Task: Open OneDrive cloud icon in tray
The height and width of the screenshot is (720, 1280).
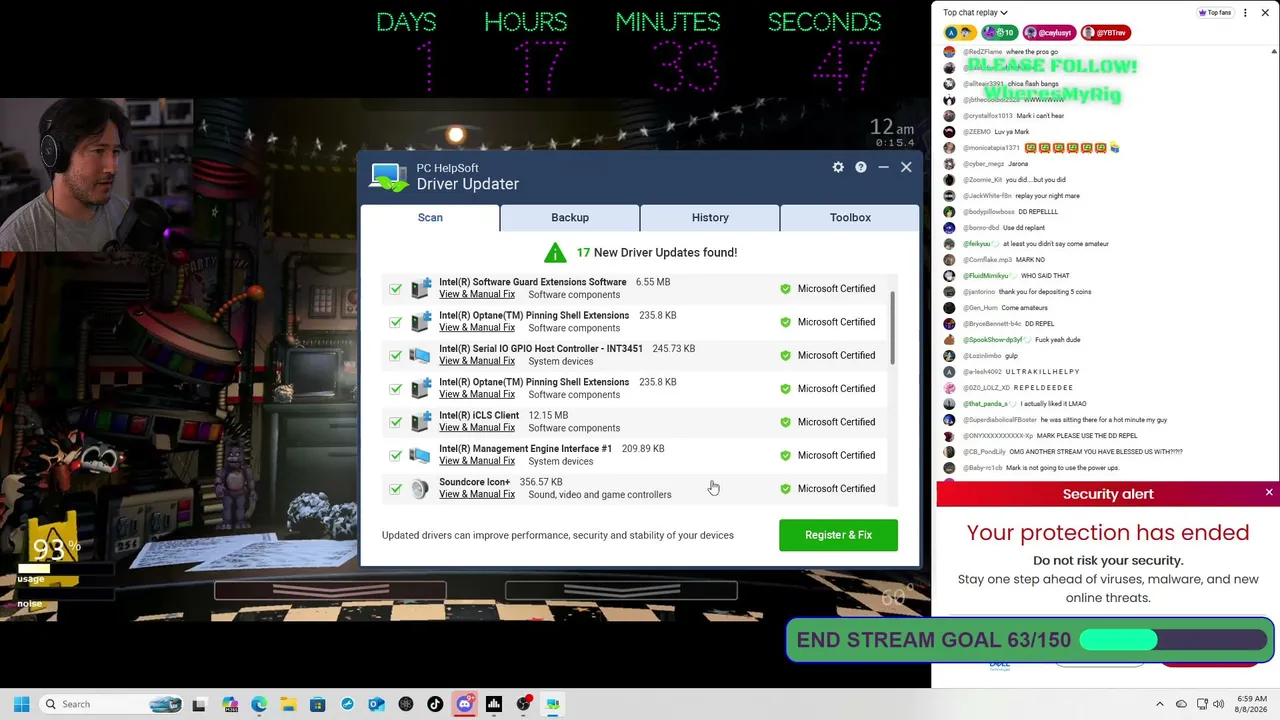Action: 1181,704
